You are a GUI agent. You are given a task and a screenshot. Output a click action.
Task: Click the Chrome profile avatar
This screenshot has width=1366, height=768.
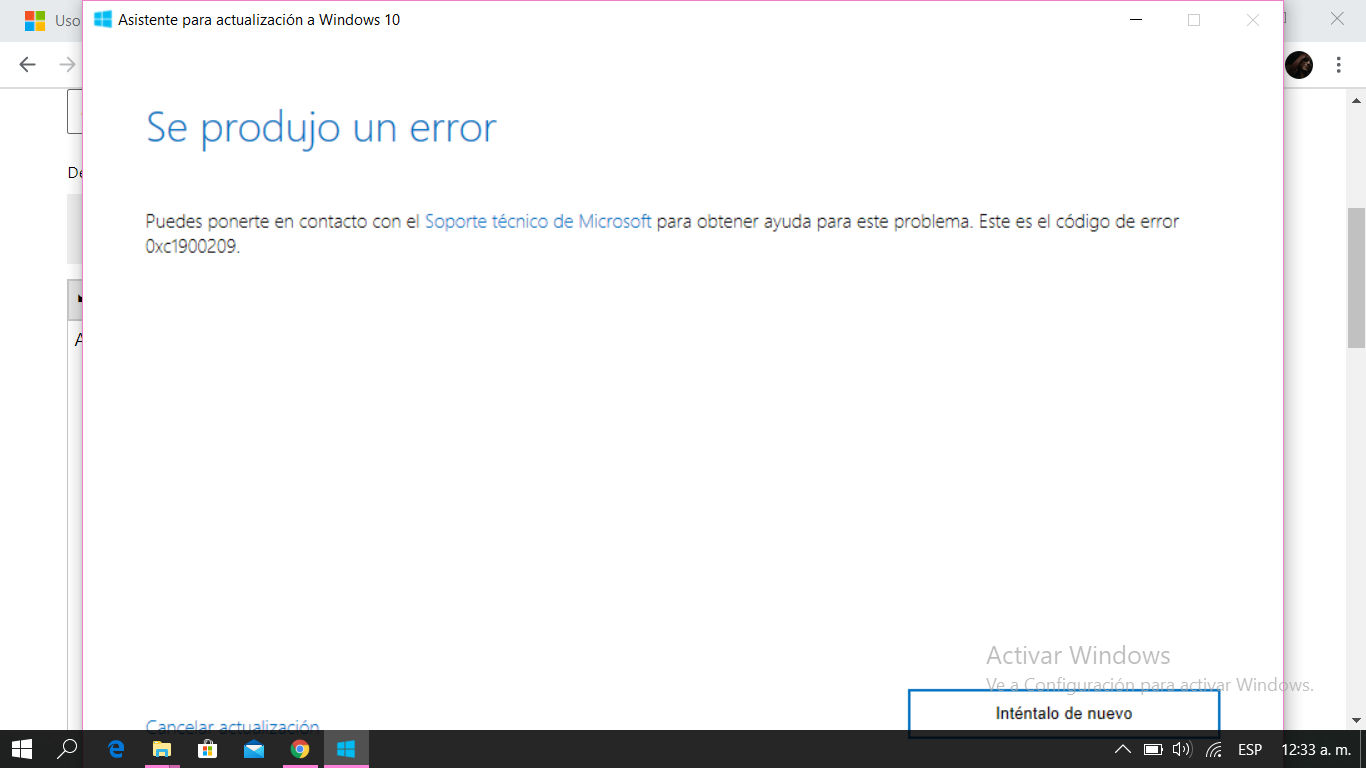point(1299,65)
